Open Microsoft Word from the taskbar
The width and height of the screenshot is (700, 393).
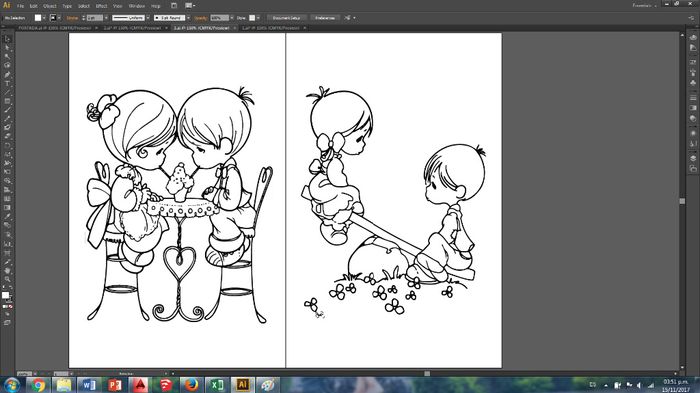point(89,385)
